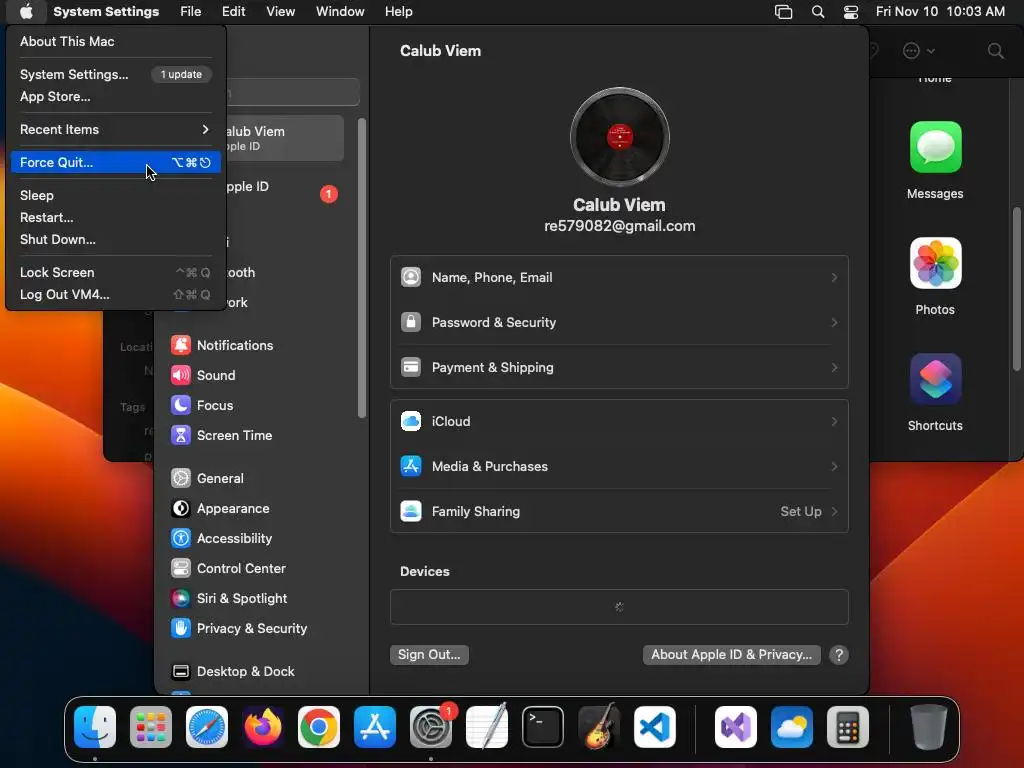Image resolution: width=1024 pixels, height=768 pixels.
Task: Launch Safari from the Dock
Action: tap(207, 726)
